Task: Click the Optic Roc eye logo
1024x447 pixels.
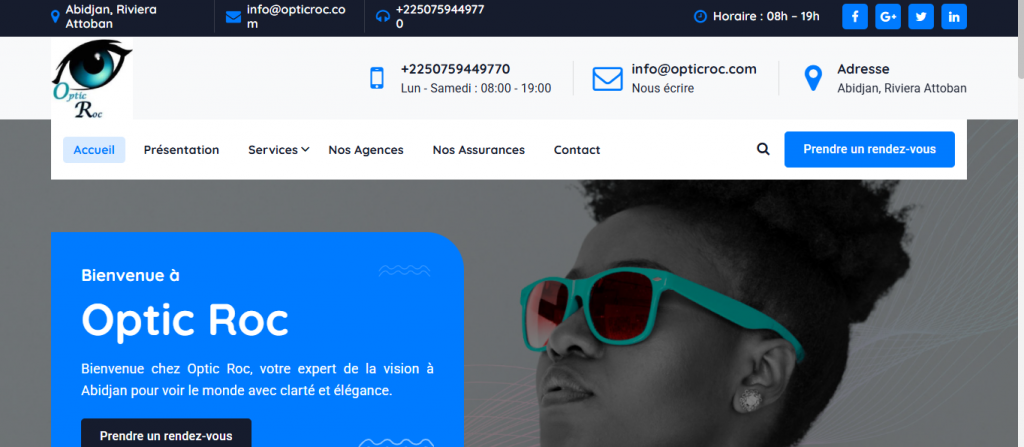Action: tap(92, 80)
